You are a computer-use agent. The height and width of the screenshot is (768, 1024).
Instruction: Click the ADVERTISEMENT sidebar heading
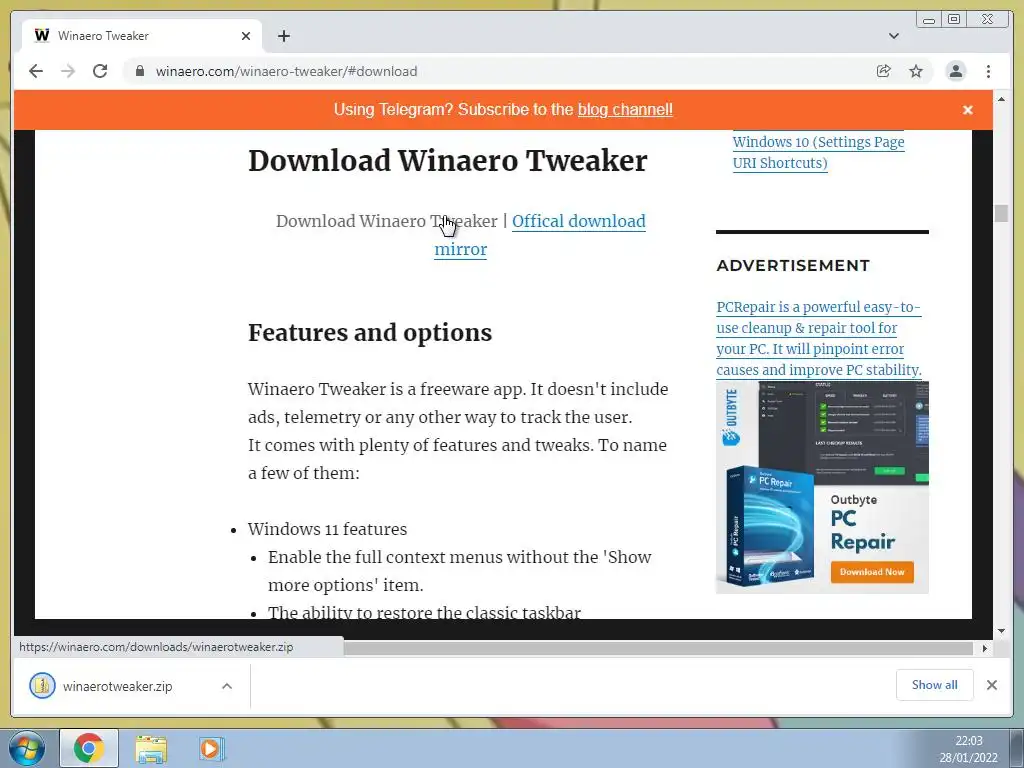tap(793, 265)
